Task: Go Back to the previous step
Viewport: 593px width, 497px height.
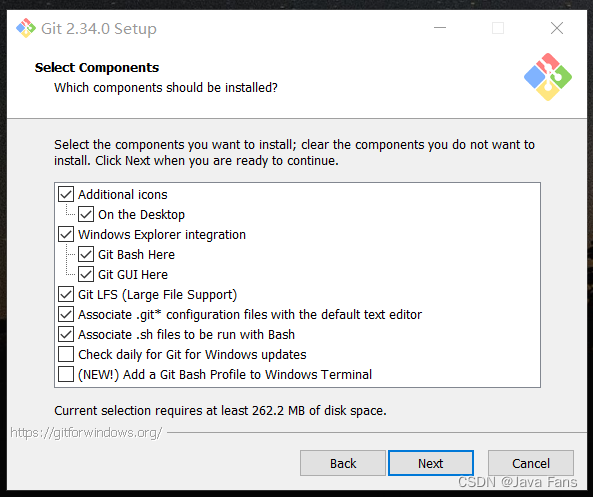Action: [x=343, y=463]
